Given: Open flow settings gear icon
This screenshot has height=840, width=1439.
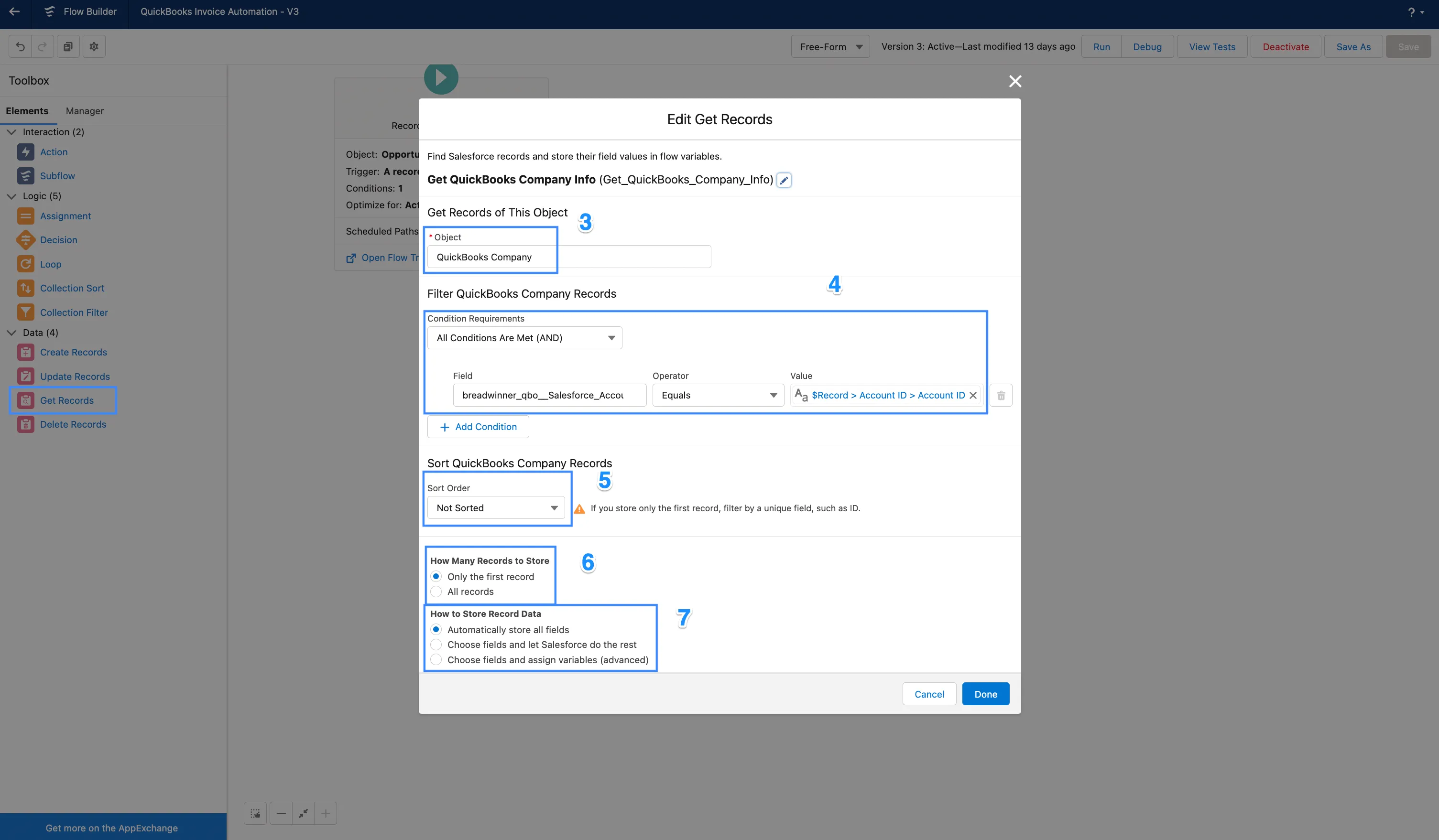Looking at the screenshot, I should pyautogui.click(x=94, y=47).
